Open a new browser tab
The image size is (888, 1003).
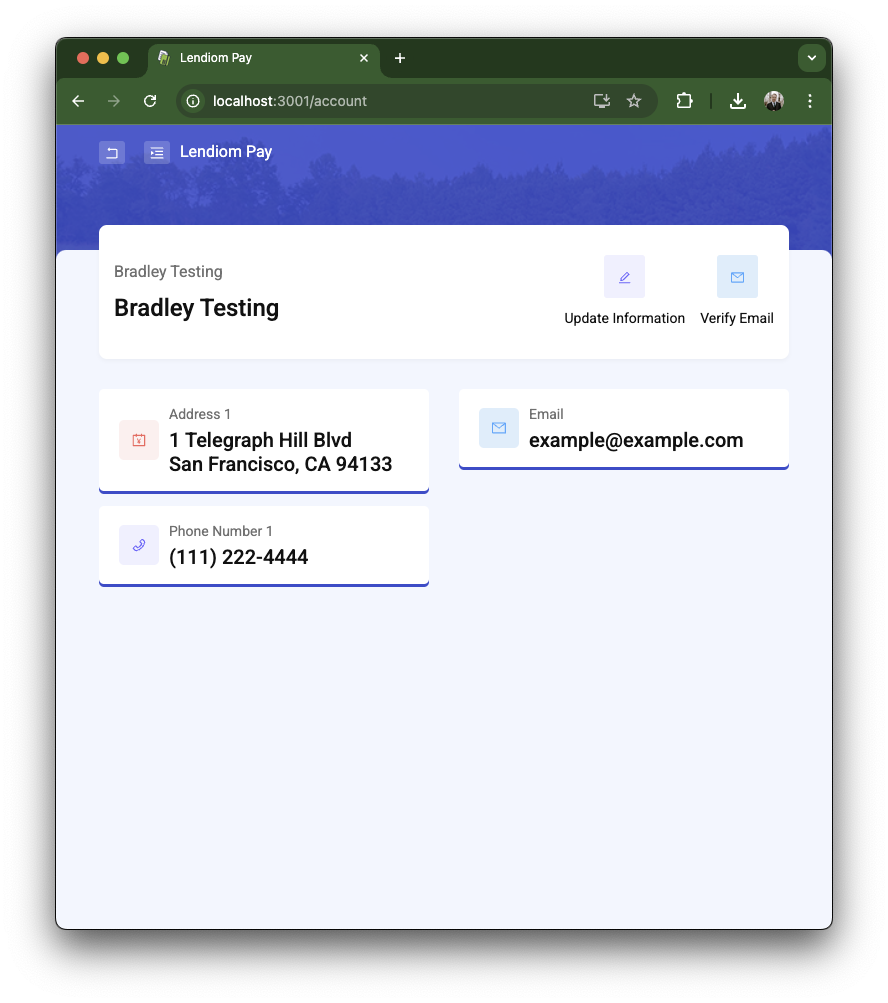(400, 58)
